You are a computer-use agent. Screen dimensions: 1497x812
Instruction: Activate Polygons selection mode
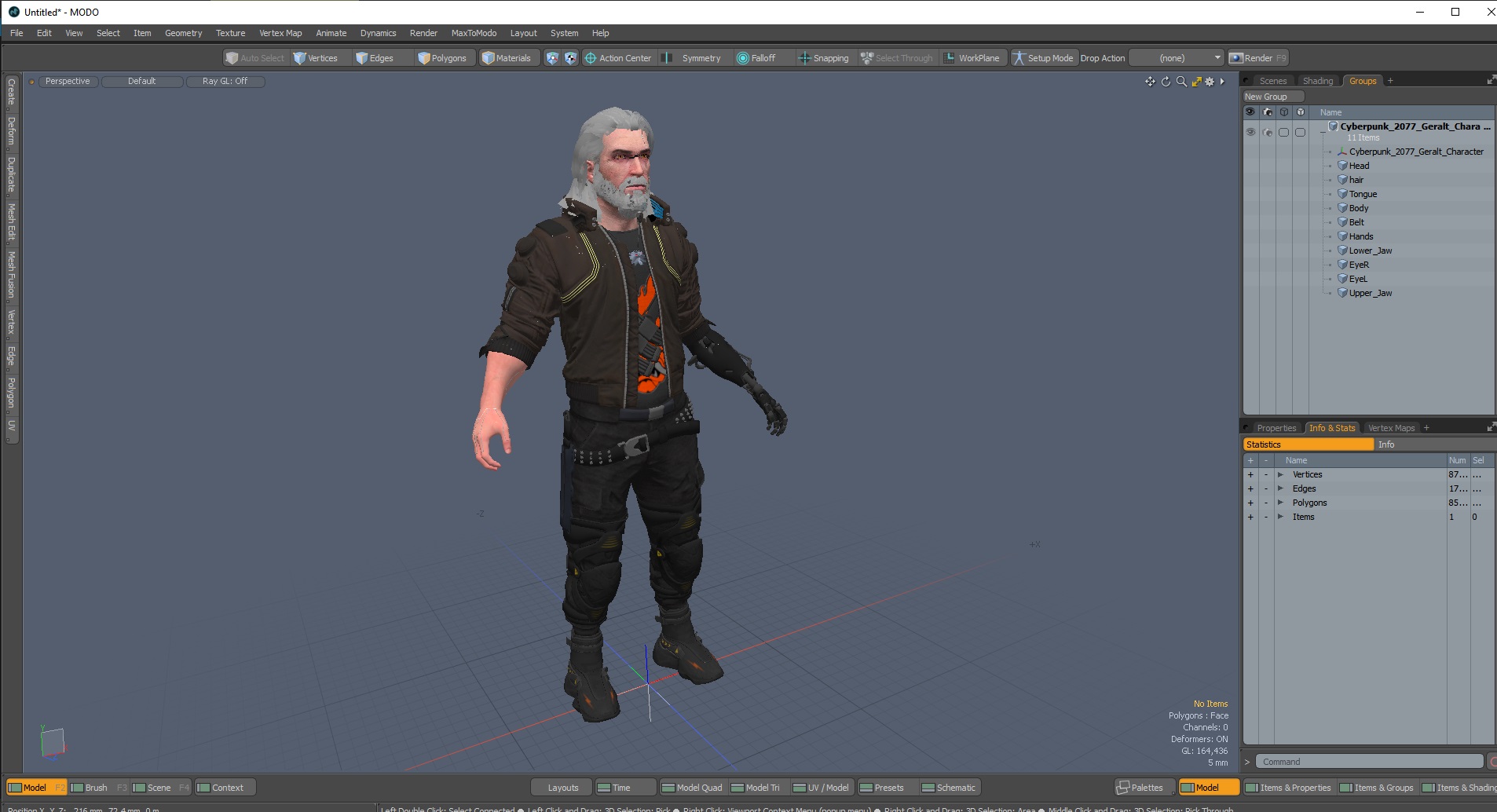point(443,58)
